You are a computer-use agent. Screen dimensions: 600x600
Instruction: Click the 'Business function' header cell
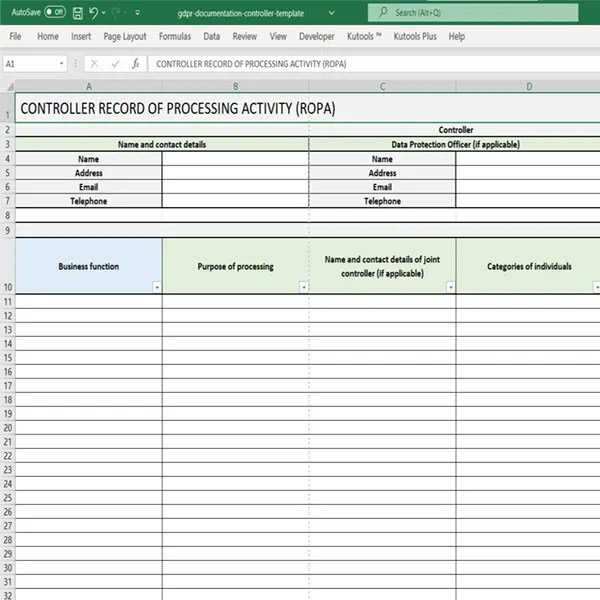(x=89, y=266)
